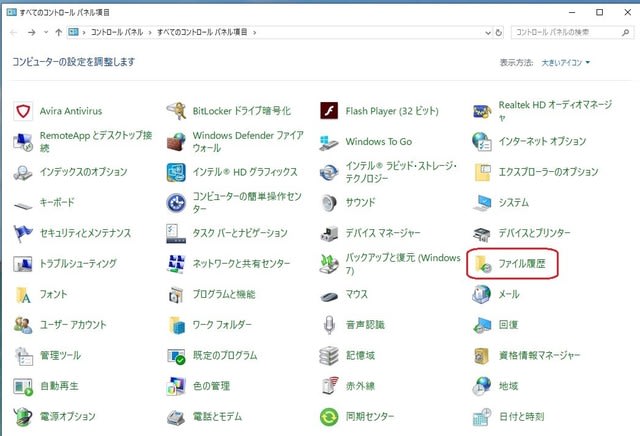
Task: Open メール icon
Action: pyautogui.click(x=482, y=295)
